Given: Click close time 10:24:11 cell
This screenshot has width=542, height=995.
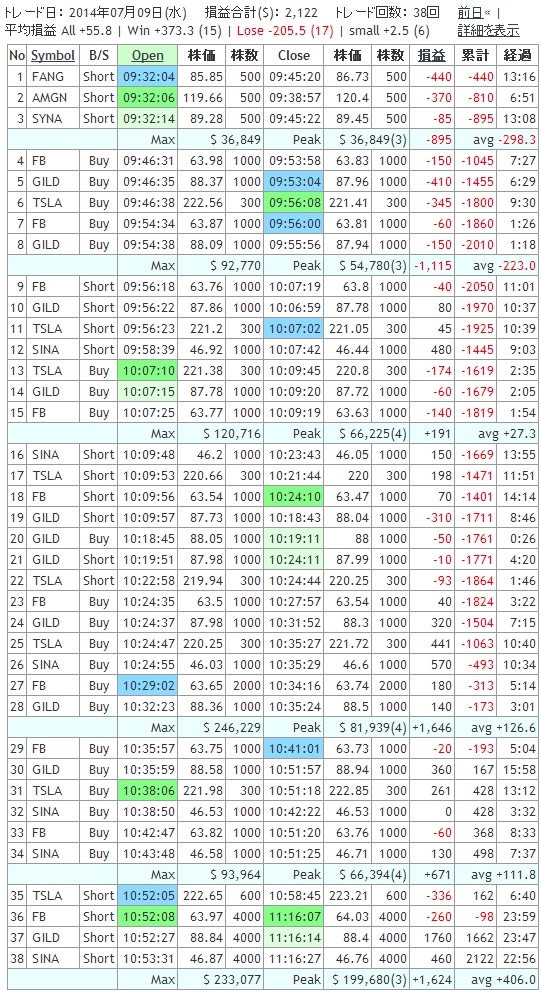Looking at the screenshot, I should pyautogui.click(x=294, y=559).
